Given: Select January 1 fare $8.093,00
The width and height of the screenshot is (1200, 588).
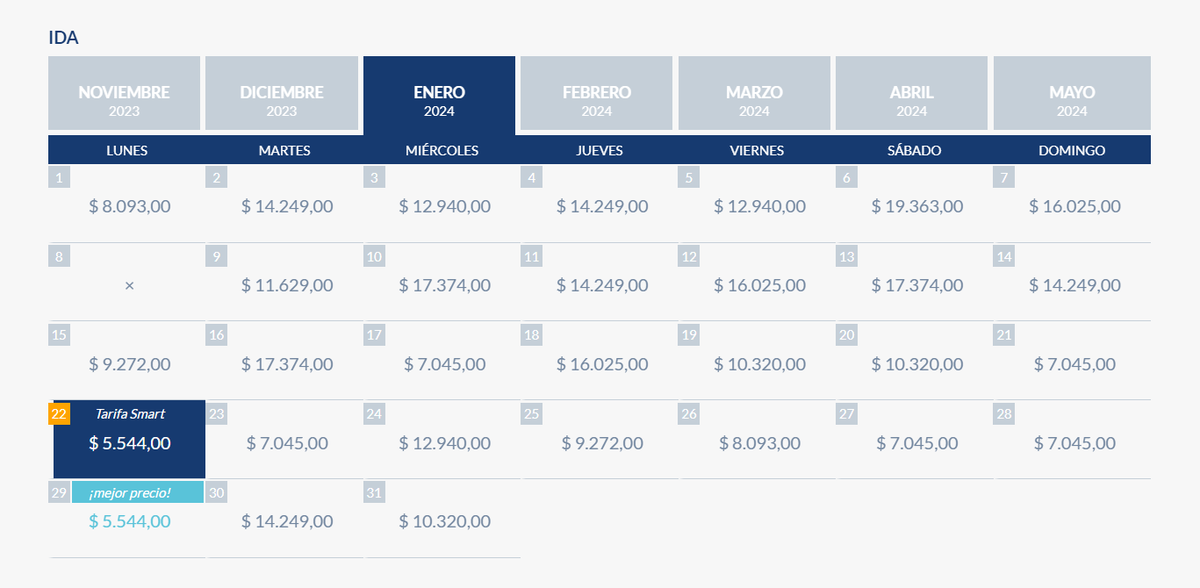Looking at the screenshot, I should point(129,207).
